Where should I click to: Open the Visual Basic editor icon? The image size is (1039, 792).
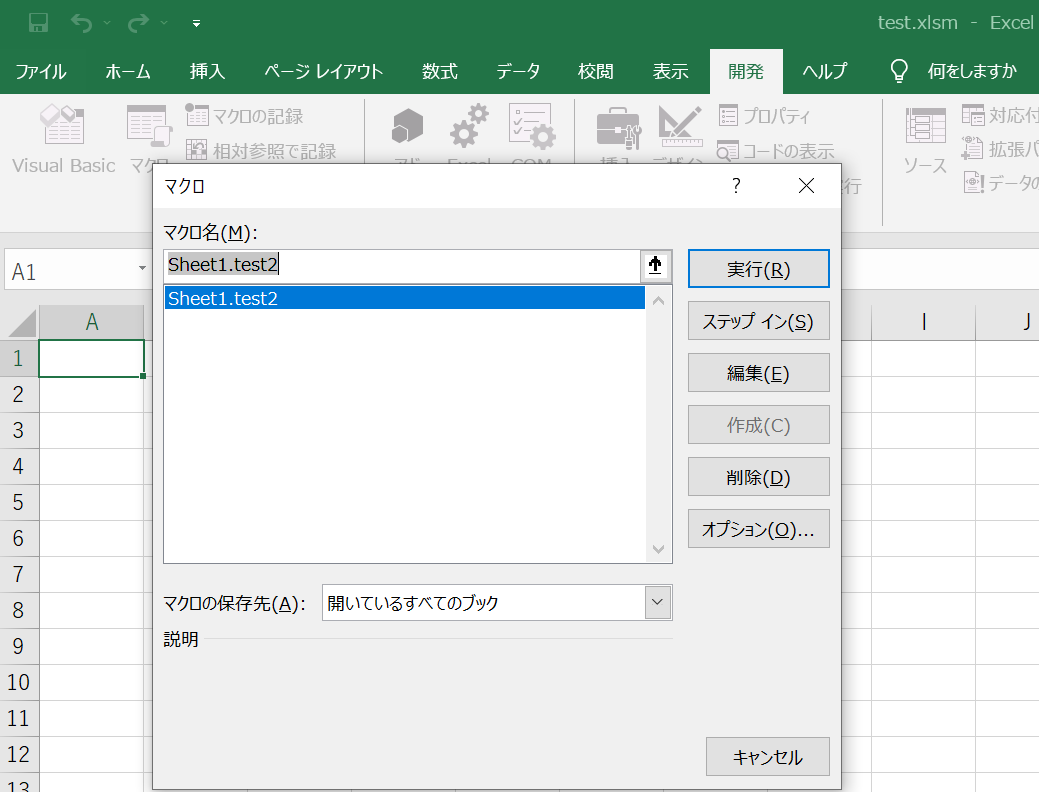point(64,125)
